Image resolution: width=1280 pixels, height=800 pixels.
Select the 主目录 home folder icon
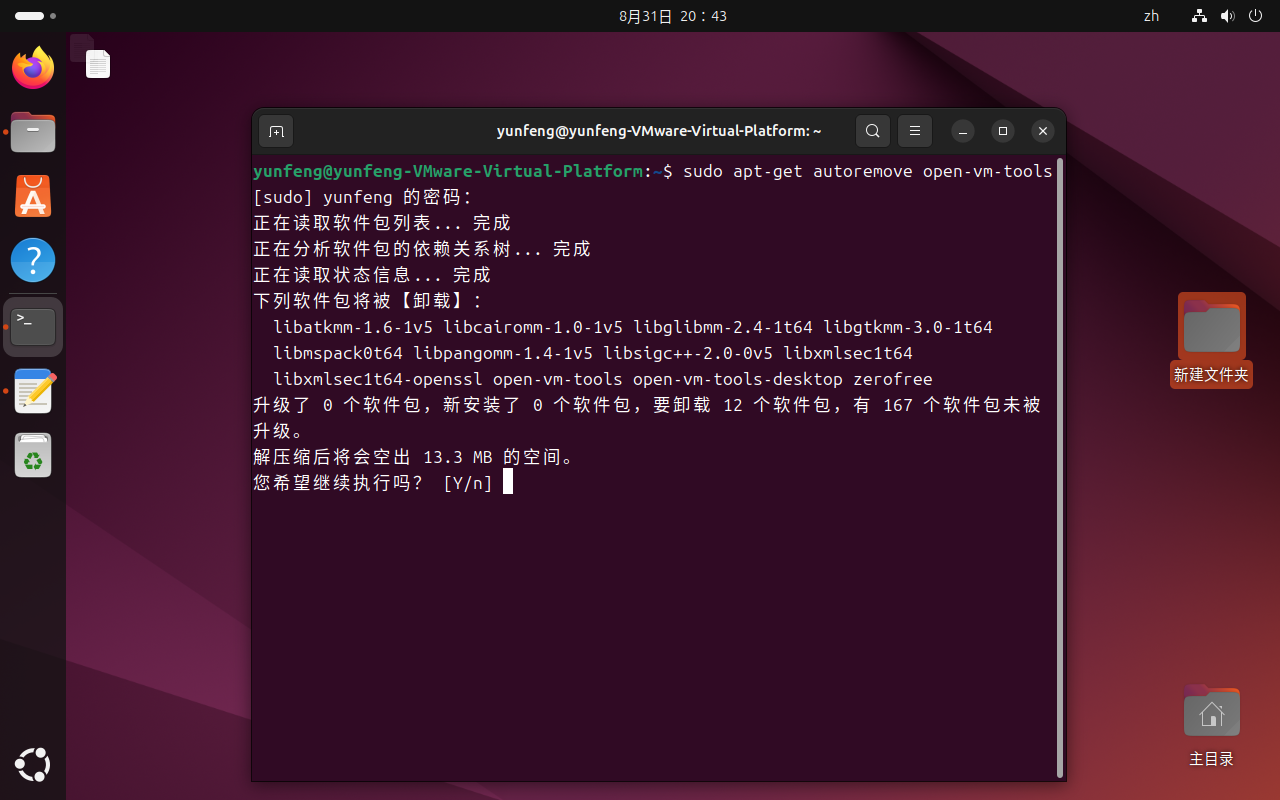coord(1211,725)
